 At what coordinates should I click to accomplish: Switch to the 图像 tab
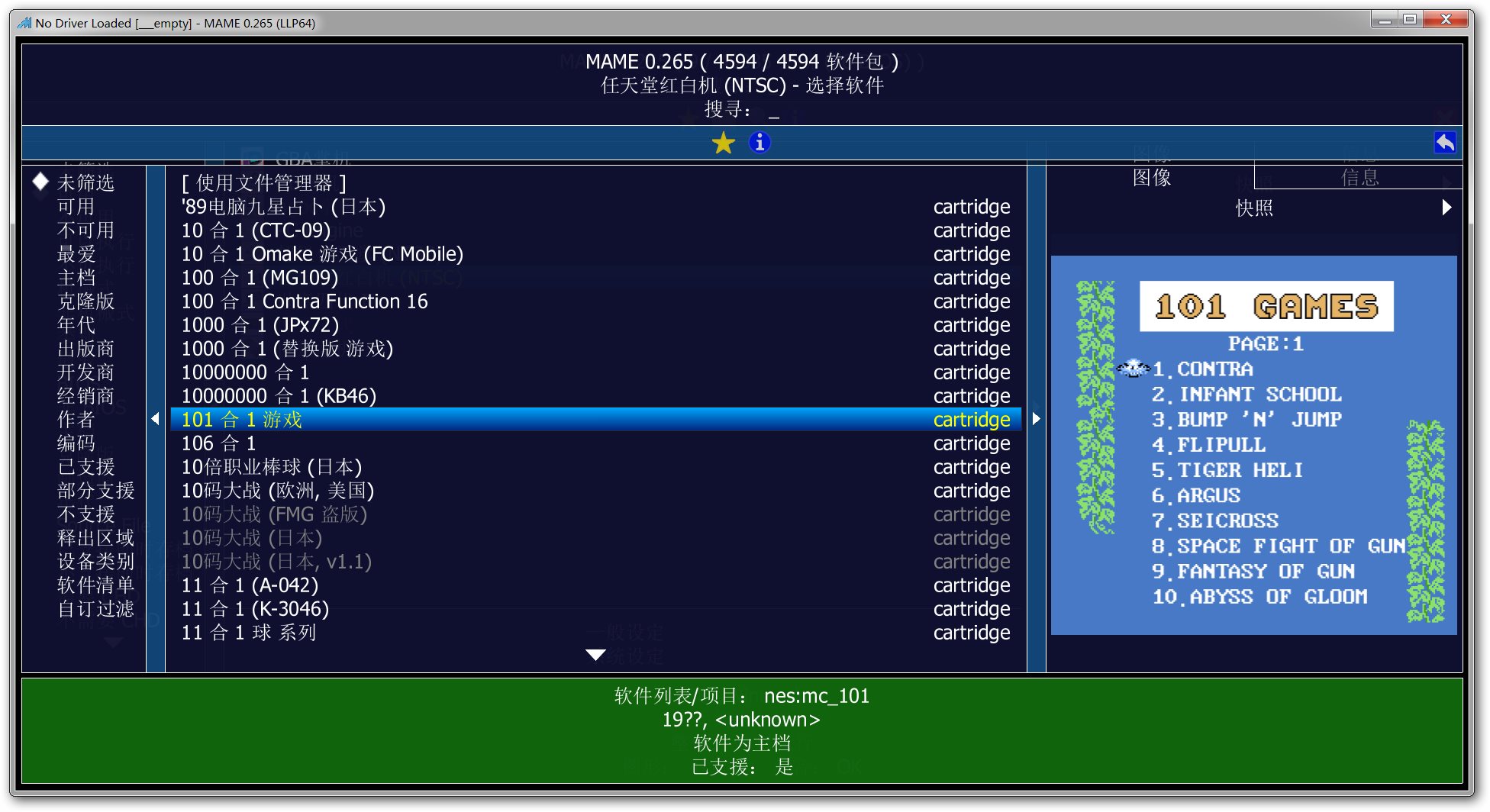pos(1151,178)
